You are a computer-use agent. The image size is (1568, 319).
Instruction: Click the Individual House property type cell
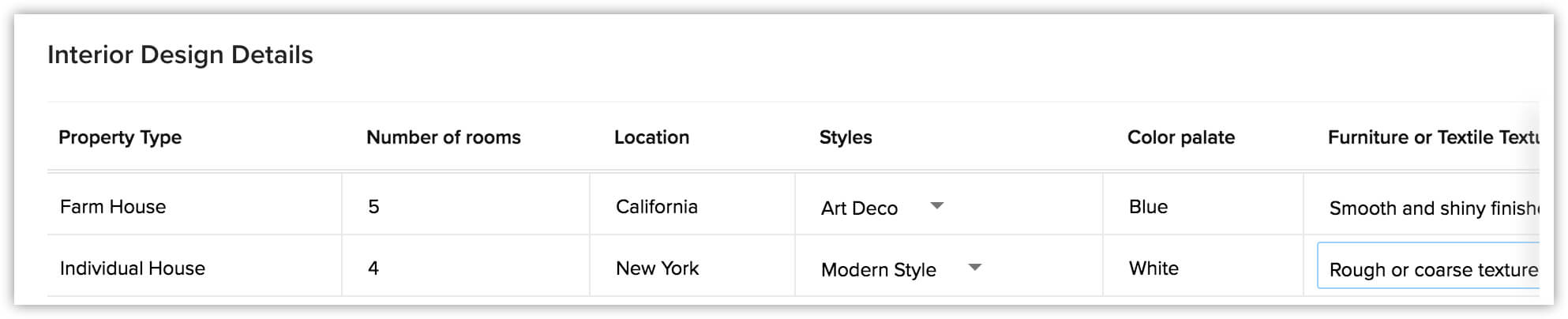point(194,268)
